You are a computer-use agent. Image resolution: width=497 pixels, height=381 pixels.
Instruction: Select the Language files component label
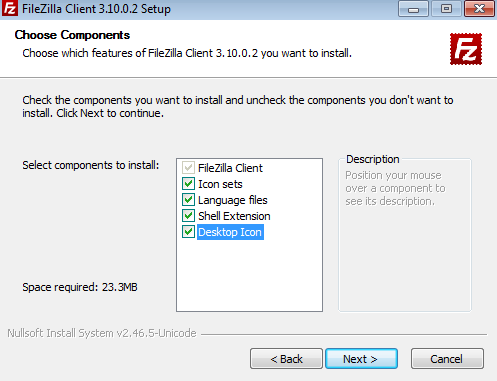coord(233,200)
